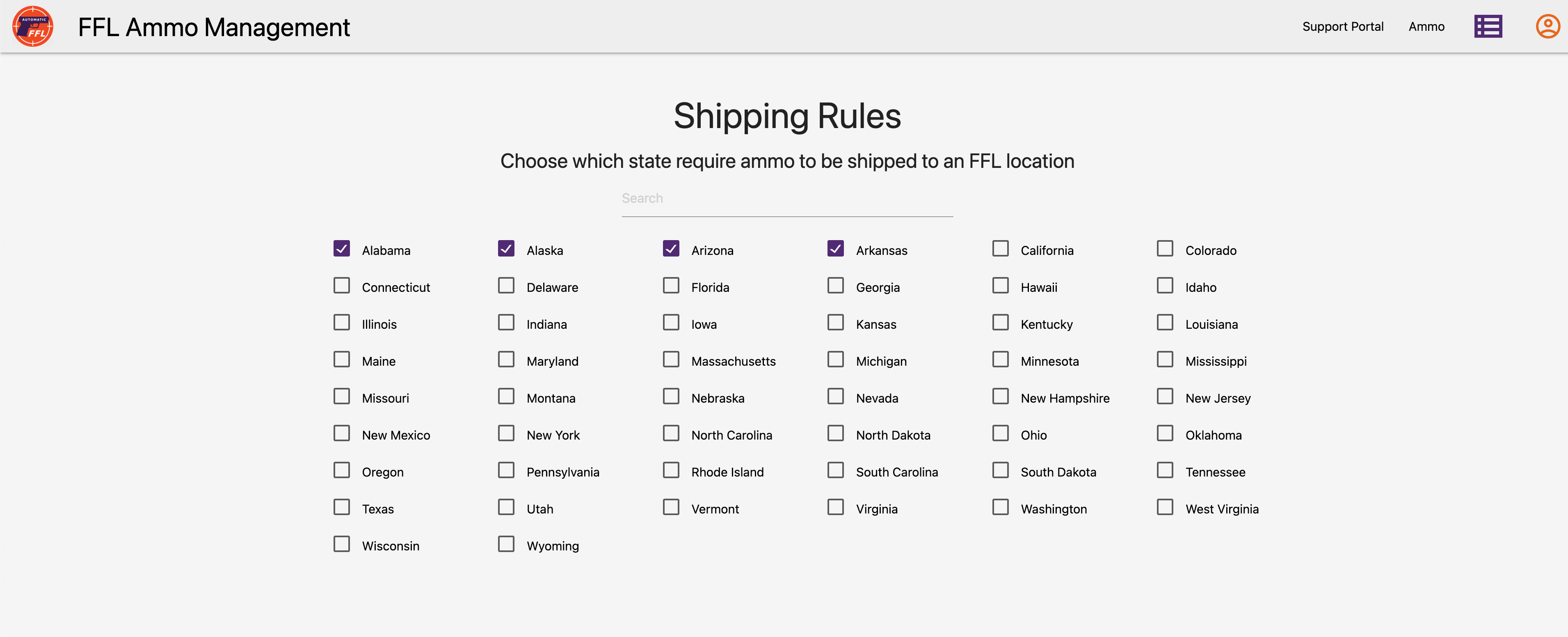Uncheck the Alaska checkbox
The width and height of the screenshot is (1568, 637).
tap(506, 249)
